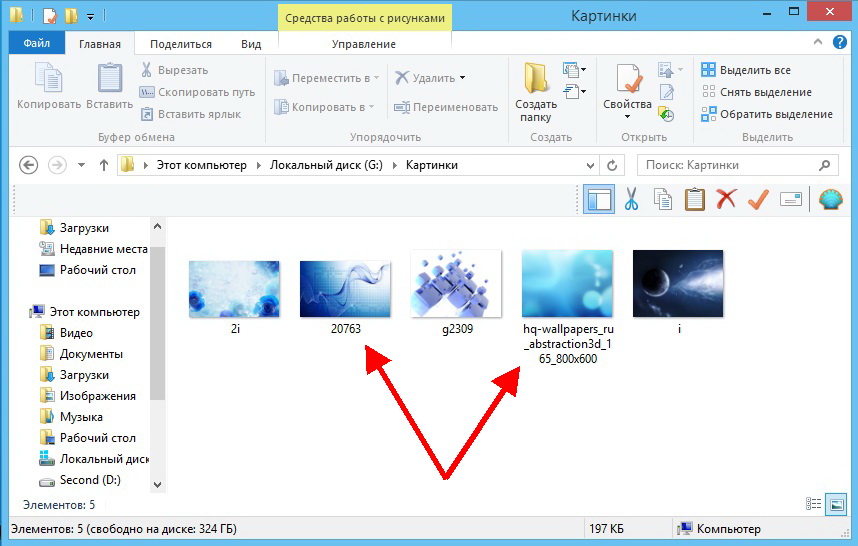Image resolution: width=858 pixels, height=546 pixels.
Task: Open Недавние места in the navigation pane
Action: [x=93, y=249]
